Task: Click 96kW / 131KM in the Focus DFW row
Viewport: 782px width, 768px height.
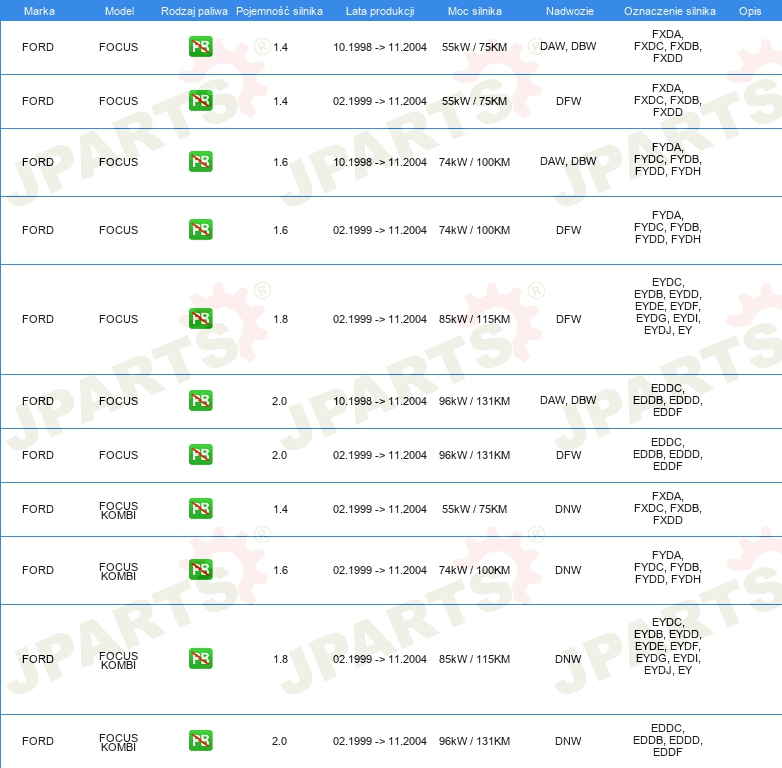Action: click(474, 455)
